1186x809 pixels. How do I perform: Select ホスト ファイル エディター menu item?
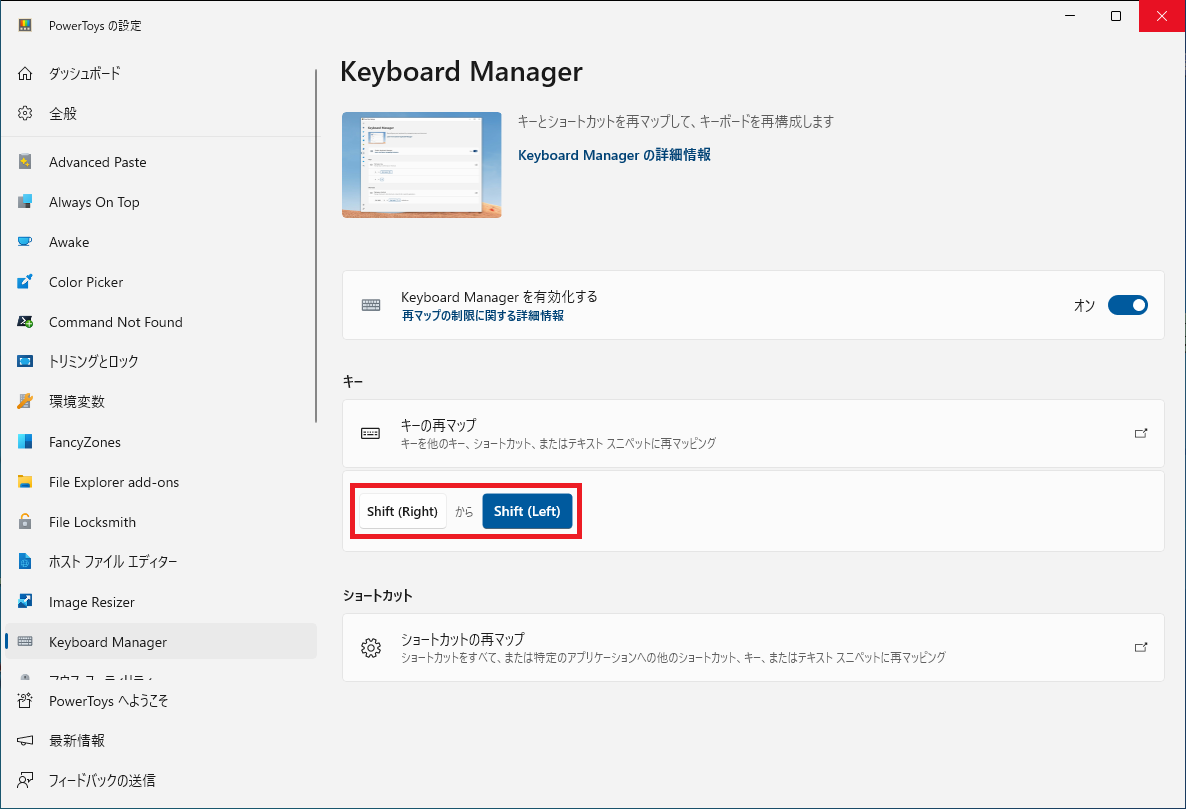coord(113,562)
